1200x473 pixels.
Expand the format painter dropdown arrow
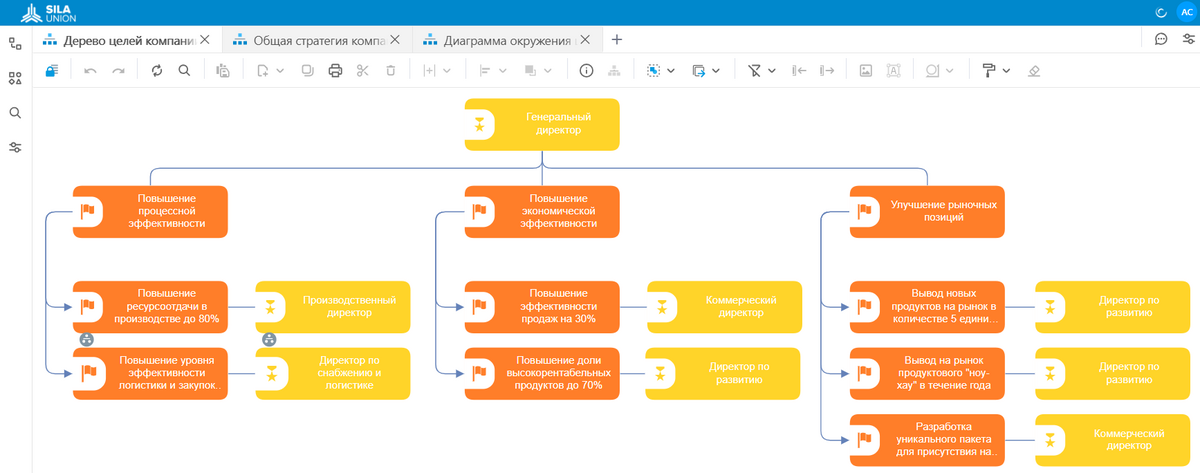tap(1006, 70)
